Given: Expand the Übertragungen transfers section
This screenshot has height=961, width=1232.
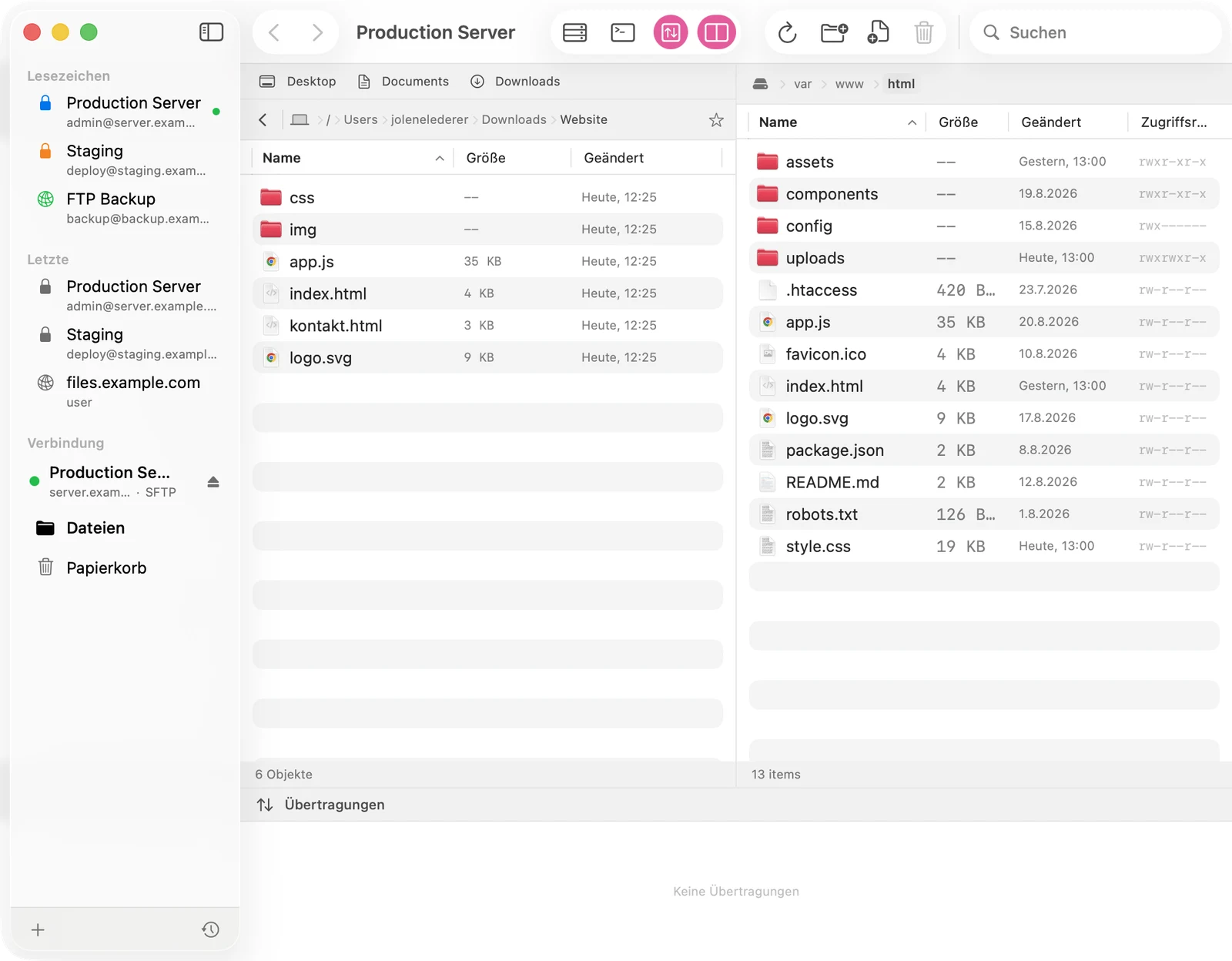Looking at the screenshot, I should tap(320, 805).
